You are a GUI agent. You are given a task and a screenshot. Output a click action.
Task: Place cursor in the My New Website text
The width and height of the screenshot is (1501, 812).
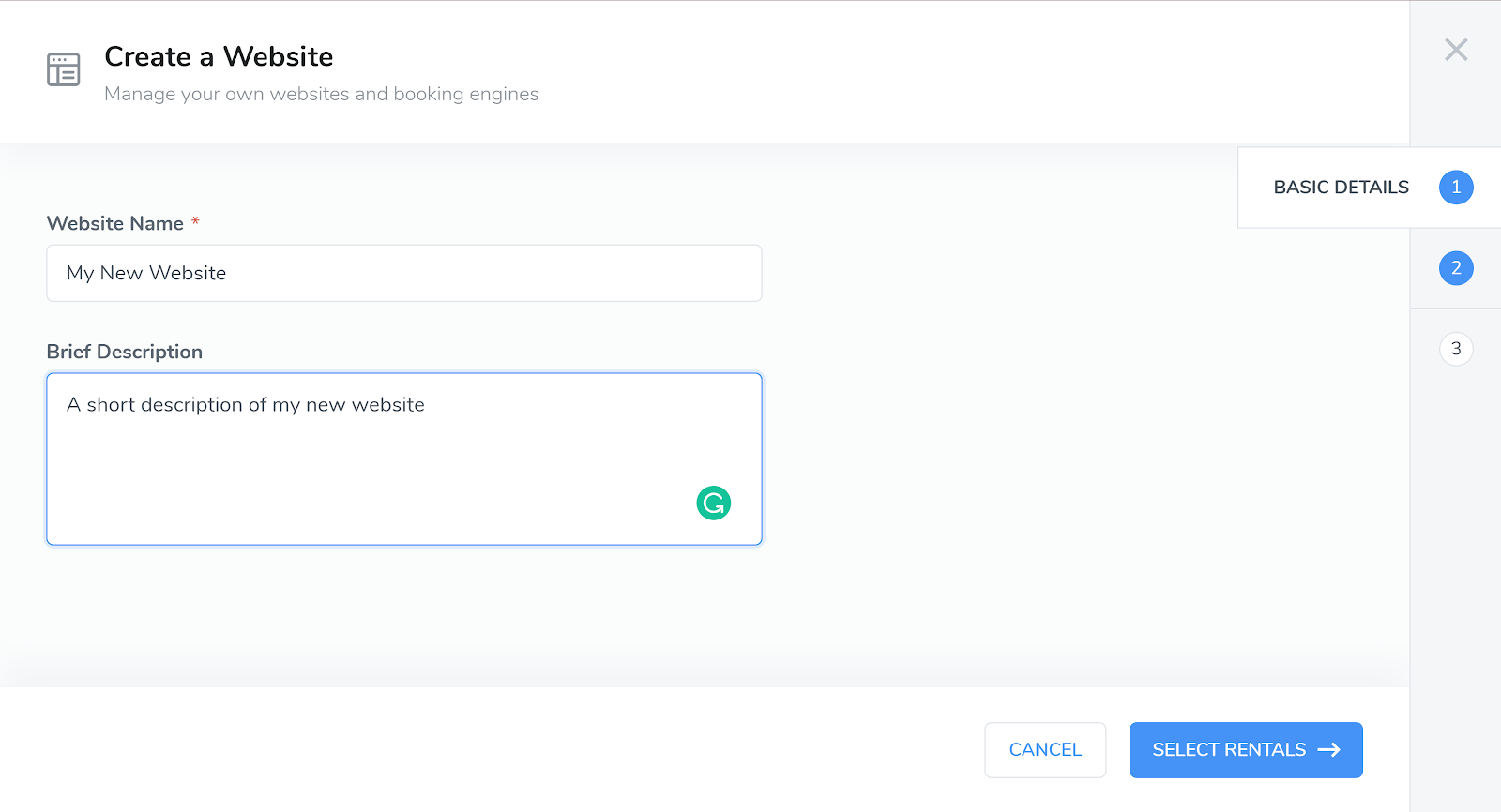tap(146, 273)
